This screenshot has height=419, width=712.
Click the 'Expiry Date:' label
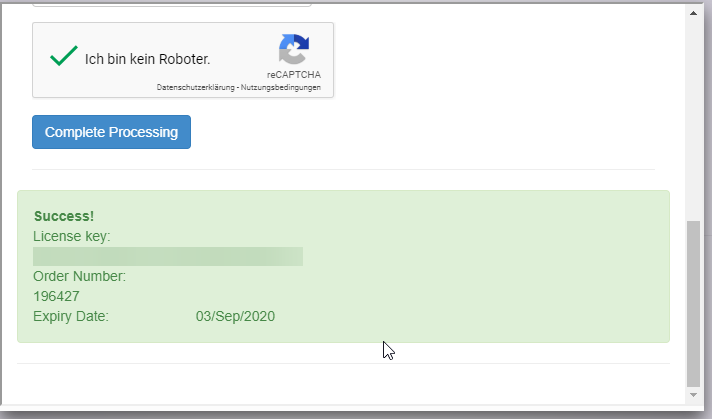tap(71, 316)
